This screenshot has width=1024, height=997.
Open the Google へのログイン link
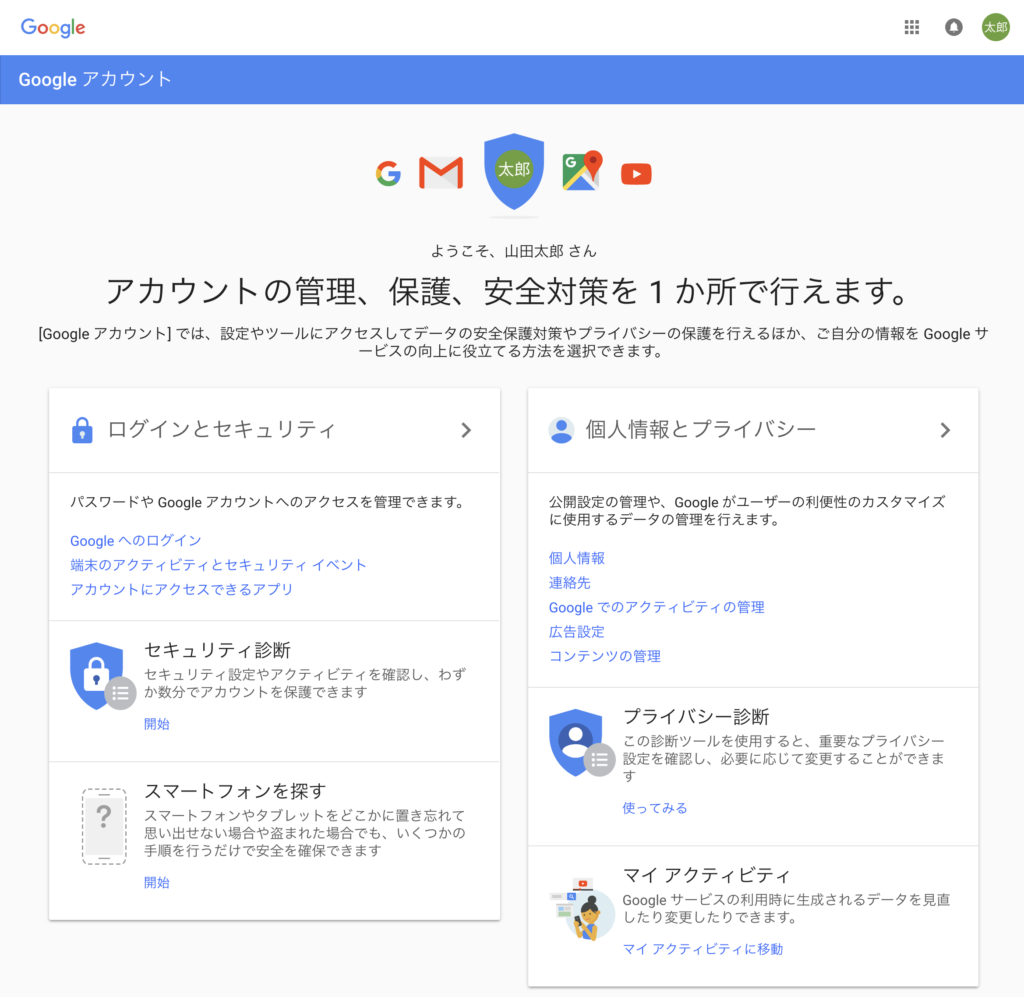pyautogui.click(x=136, y=541)
